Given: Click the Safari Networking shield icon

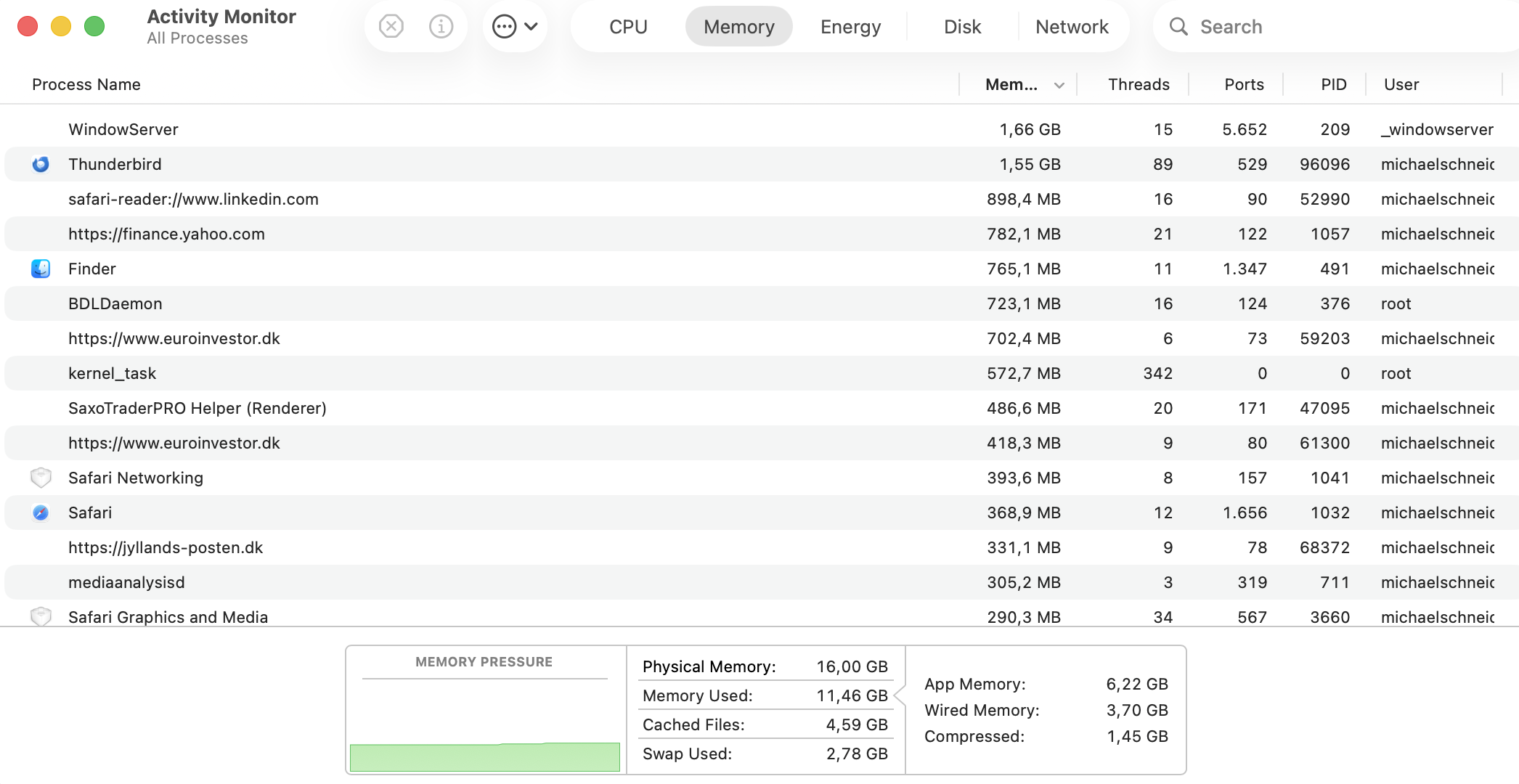Looking at the screenshot, I should pos(41,478).
